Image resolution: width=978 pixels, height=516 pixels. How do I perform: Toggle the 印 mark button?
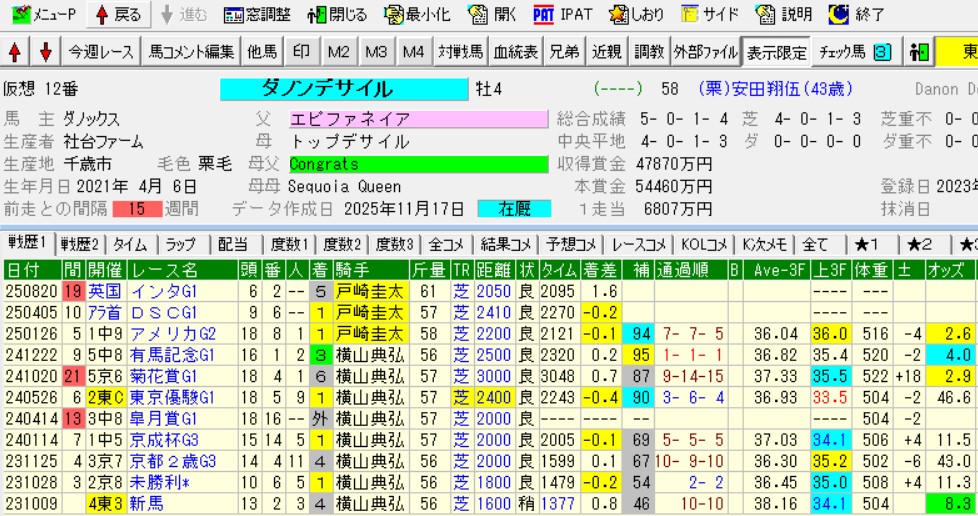[x=301, y=53]
